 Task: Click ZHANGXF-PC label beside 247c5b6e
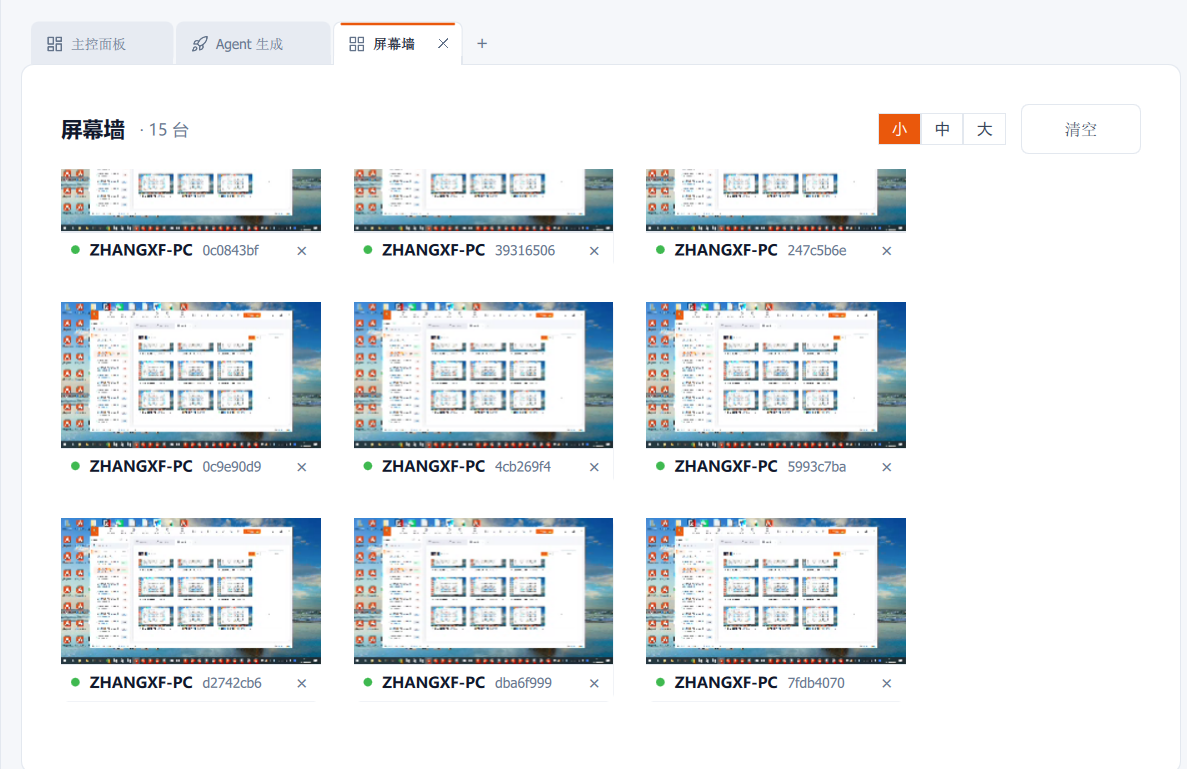(726, 251)
